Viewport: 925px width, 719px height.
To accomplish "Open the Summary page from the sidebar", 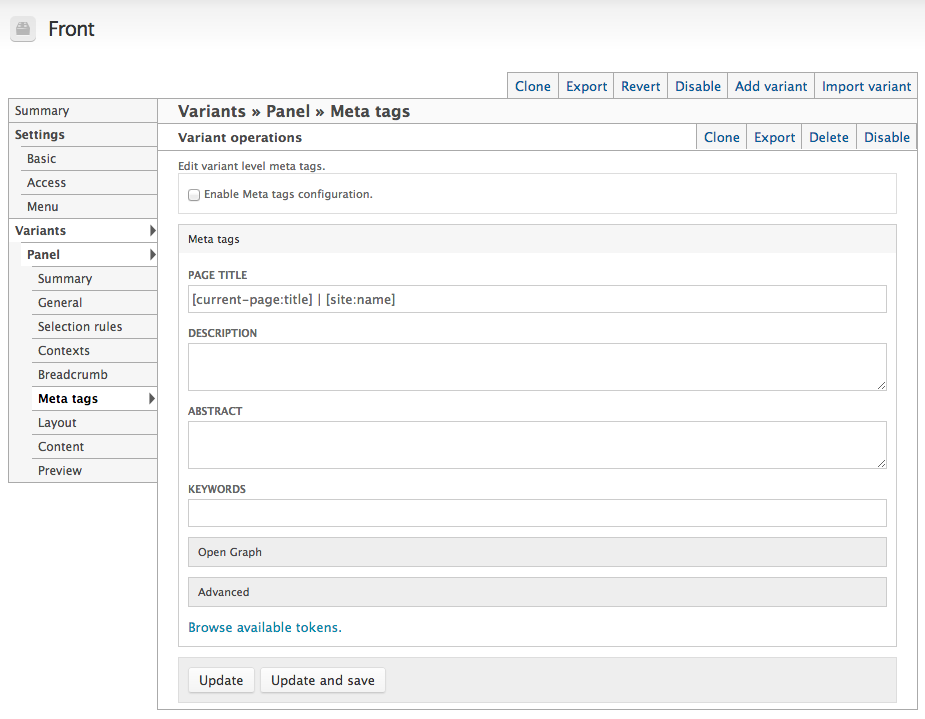I will click(42, 110).
